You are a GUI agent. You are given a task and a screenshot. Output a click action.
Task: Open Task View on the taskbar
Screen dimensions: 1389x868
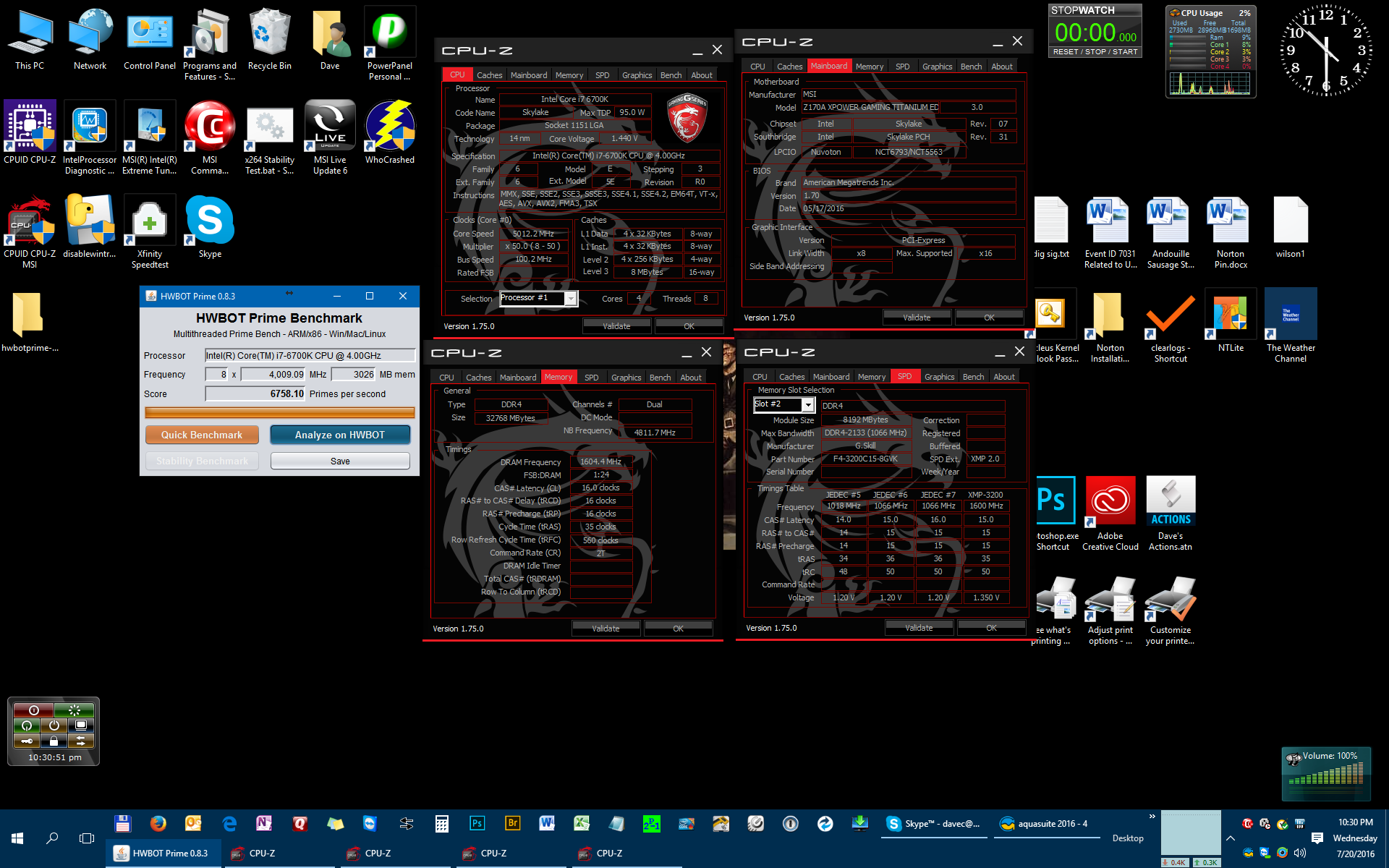point(87,838)
